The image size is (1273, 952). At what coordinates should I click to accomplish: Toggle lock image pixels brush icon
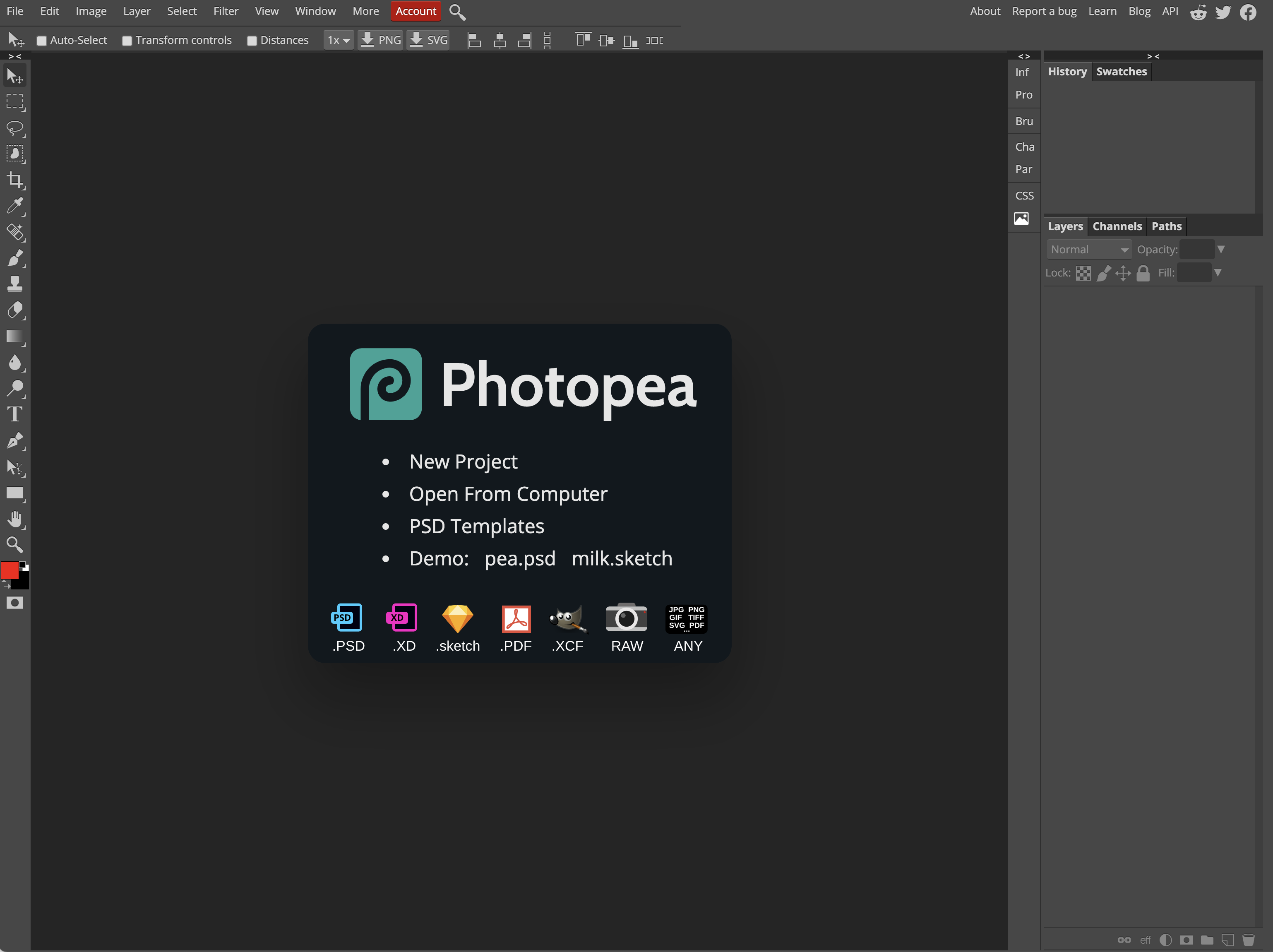pyautogui.click(x=1104, y=273)
